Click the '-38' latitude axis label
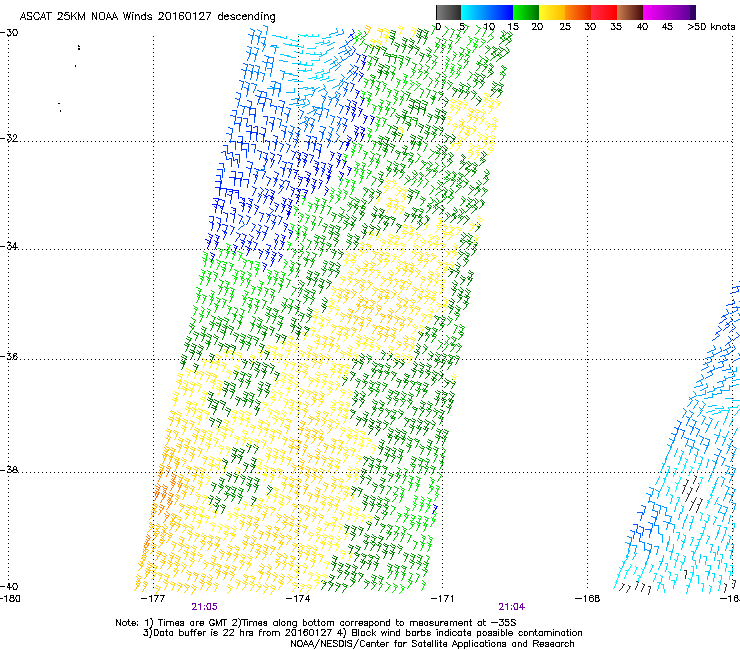Screen dimensions: 740x650 (x=9, y=470)
